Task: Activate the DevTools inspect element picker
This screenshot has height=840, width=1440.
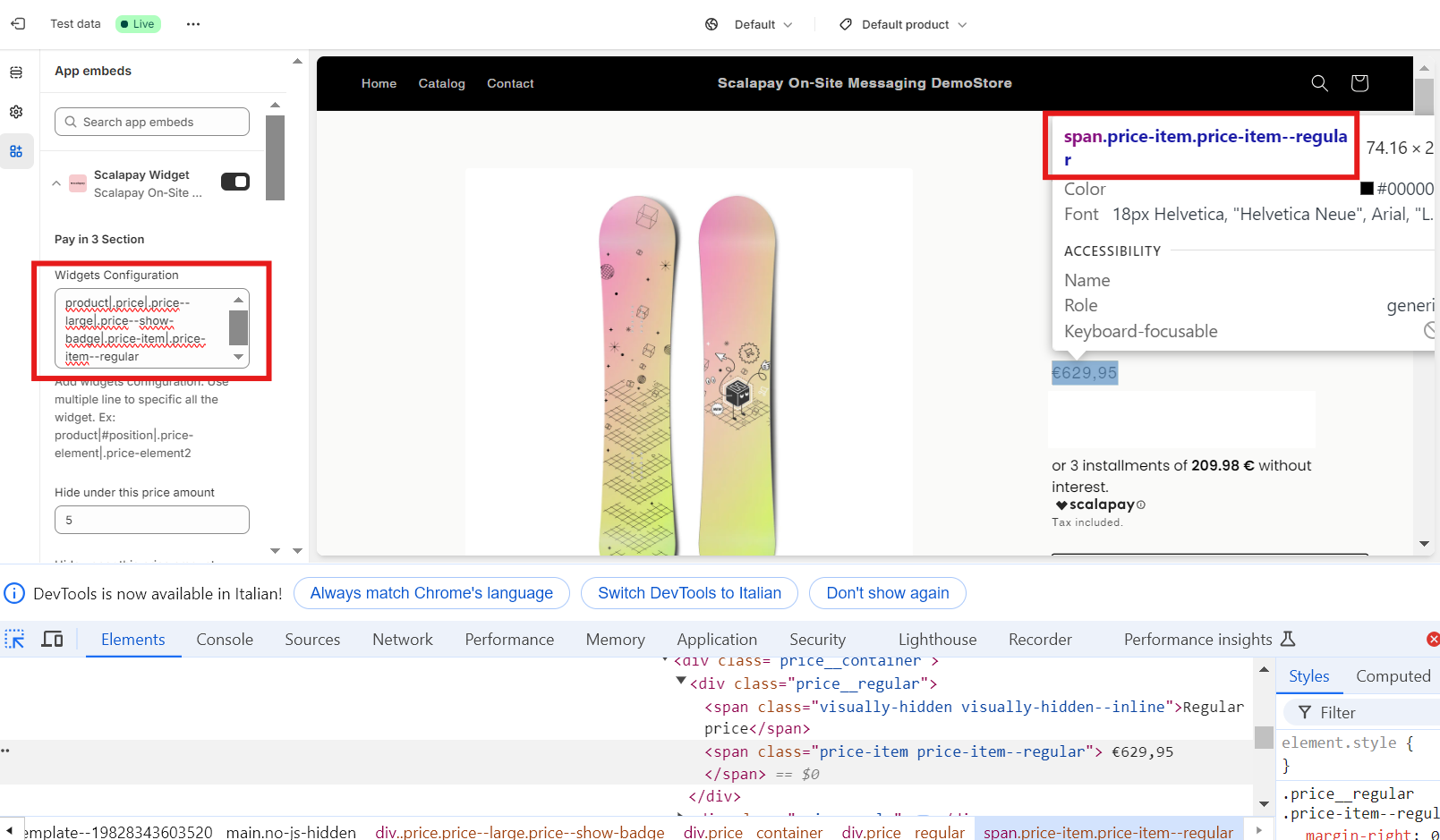Action: coord(15,639)
